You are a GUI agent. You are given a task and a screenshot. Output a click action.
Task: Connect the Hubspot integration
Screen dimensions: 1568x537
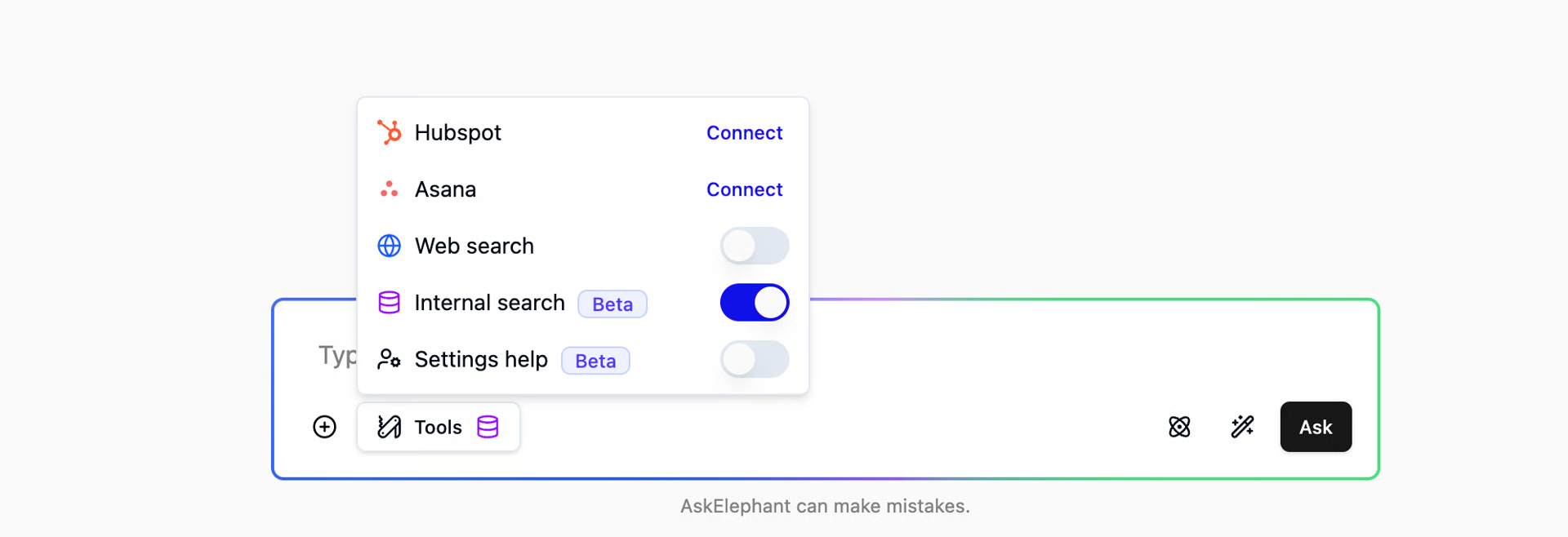745,132
